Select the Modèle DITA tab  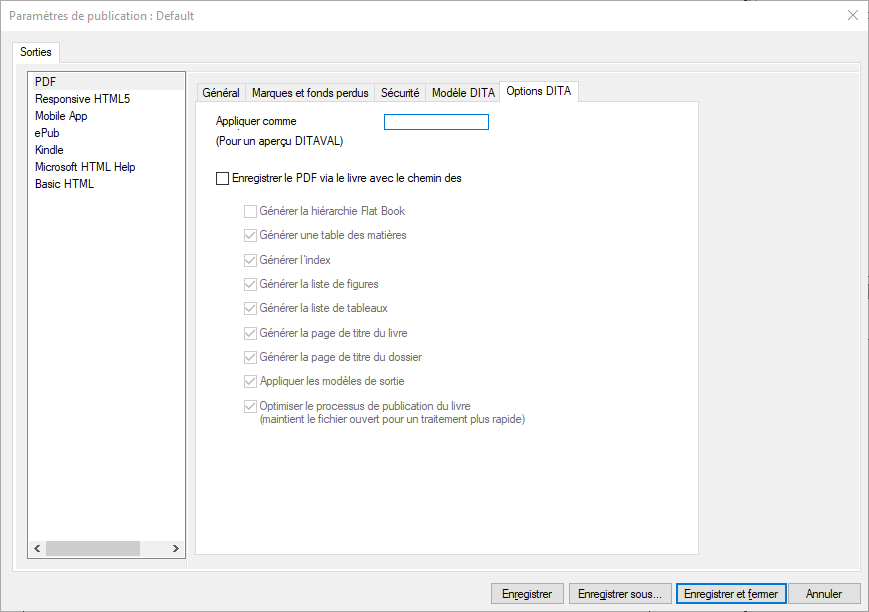click(463, 93)
